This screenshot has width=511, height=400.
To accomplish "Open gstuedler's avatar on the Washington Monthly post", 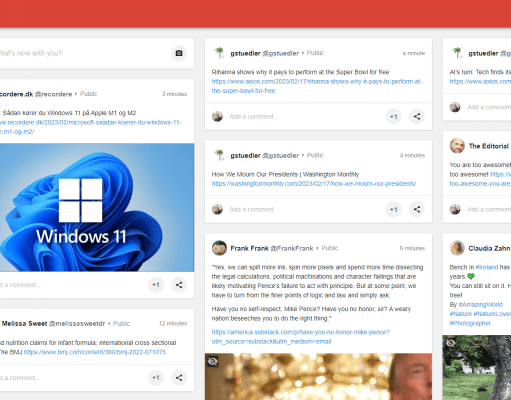I will [x=219, y=155].
